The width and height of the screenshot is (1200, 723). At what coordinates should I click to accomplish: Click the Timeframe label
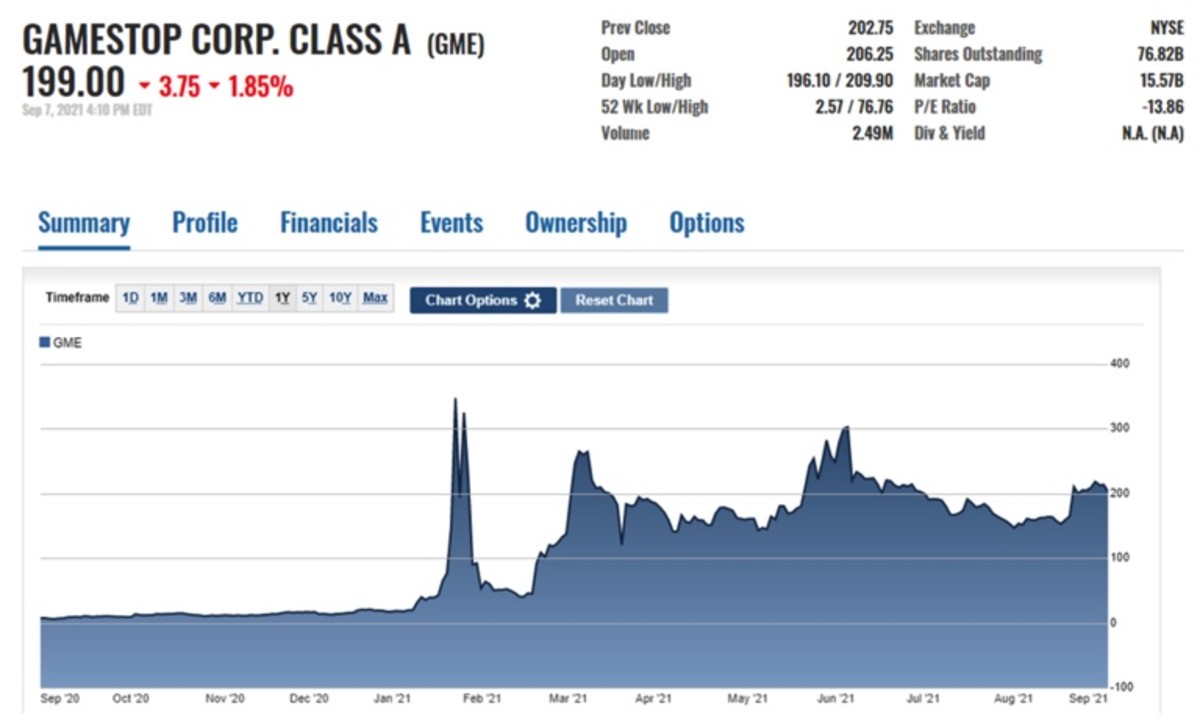pyautogui.click(x=77, y=298)
